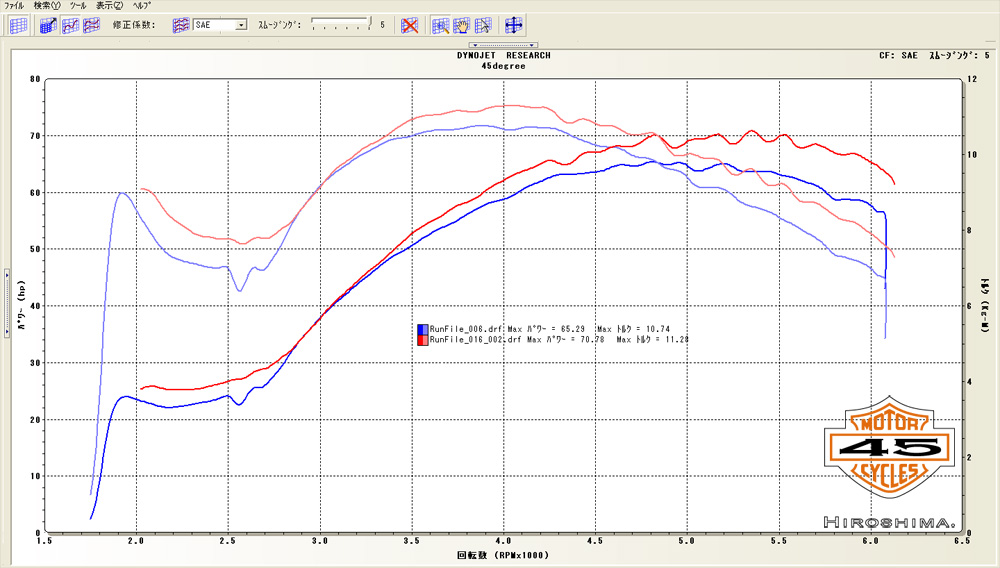Click the graph grid icon at toolbar start

(x=18, y=25)
